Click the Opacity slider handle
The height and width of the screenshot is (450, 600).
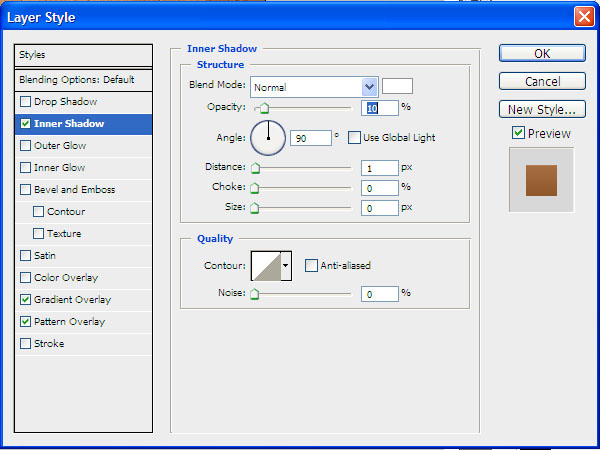pos(262,108)
